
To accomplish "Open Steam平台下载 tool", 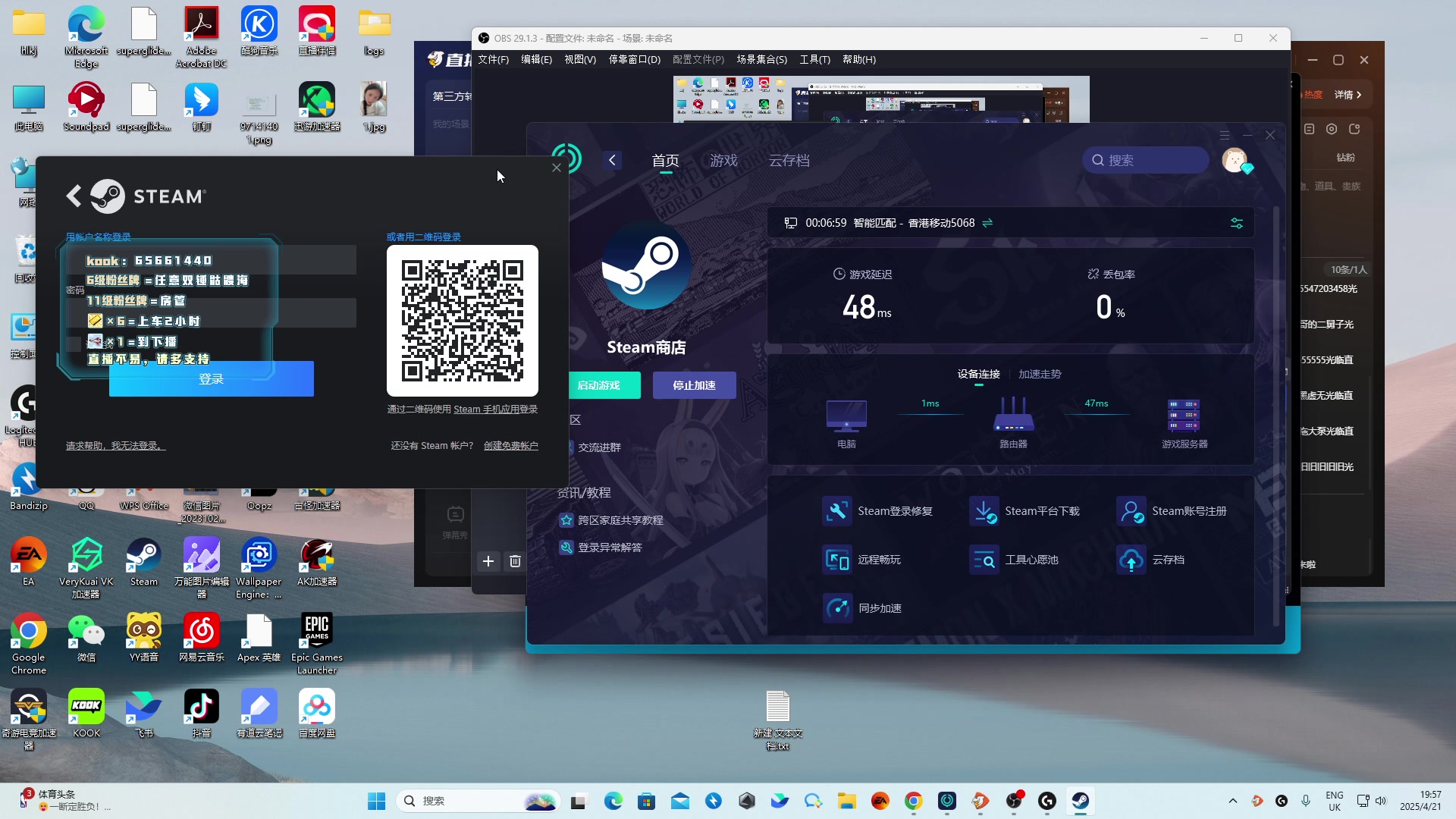I will click(1025, 511).
